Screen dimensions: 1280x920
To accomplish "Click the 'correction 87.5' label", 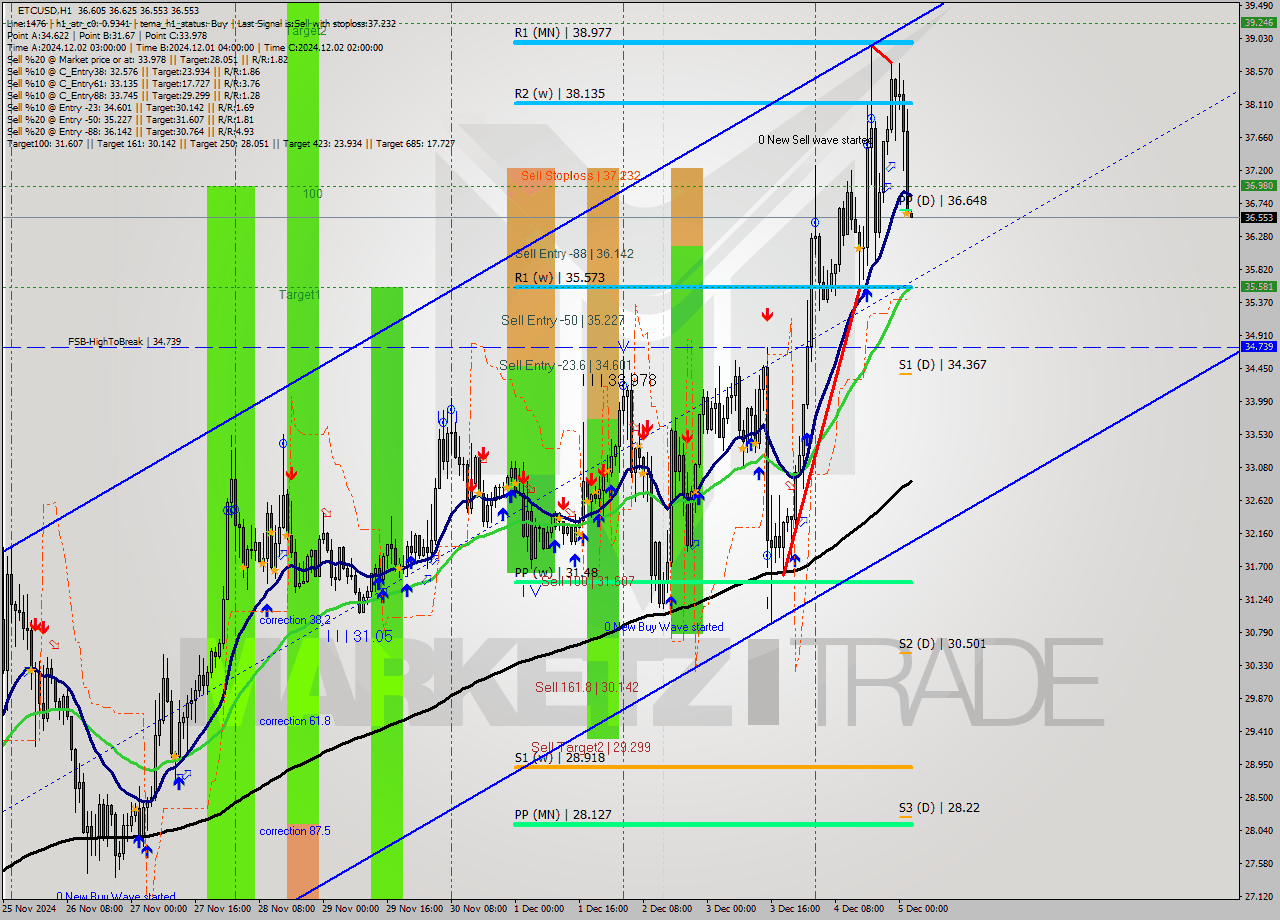I will coord(295,831).
